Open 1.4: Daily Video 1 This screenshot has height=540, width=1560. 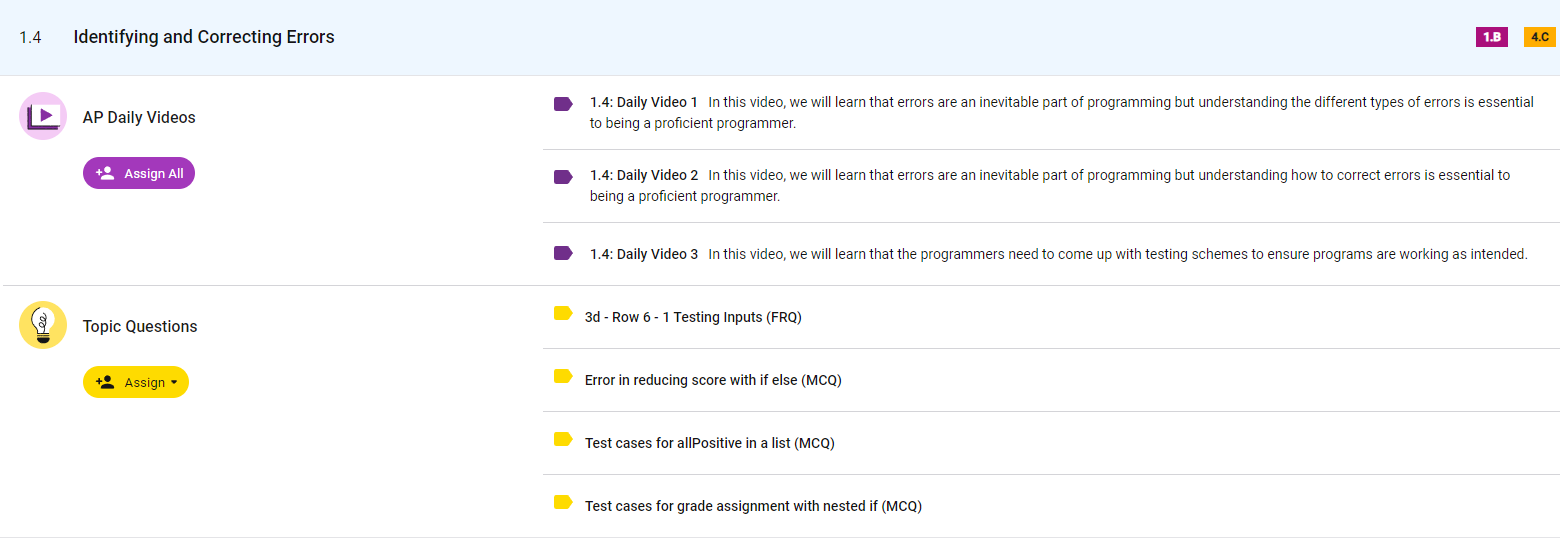(x=644, y=102)
